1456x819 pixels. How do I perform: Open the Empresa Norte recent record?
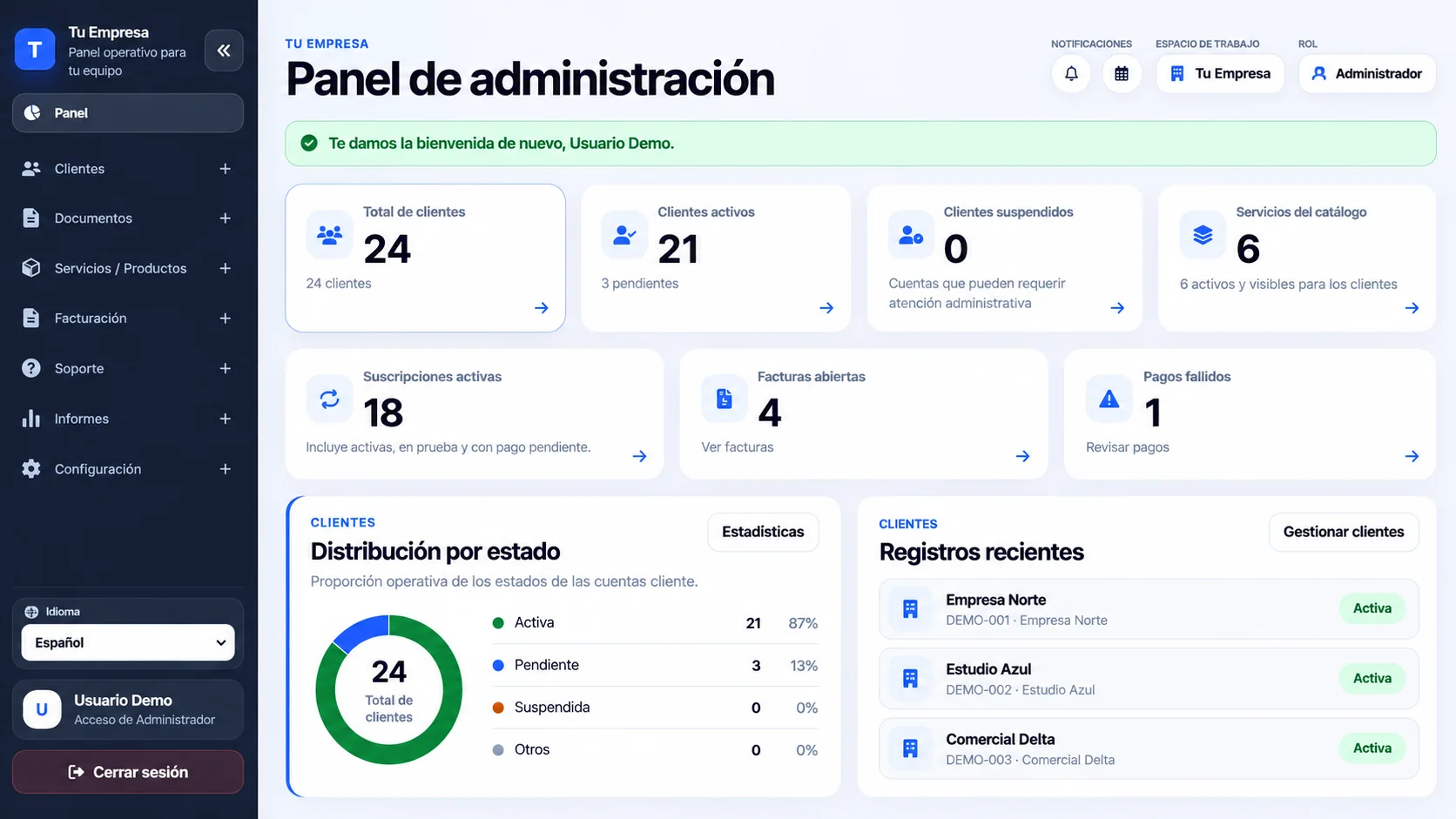click(1149, 609)
